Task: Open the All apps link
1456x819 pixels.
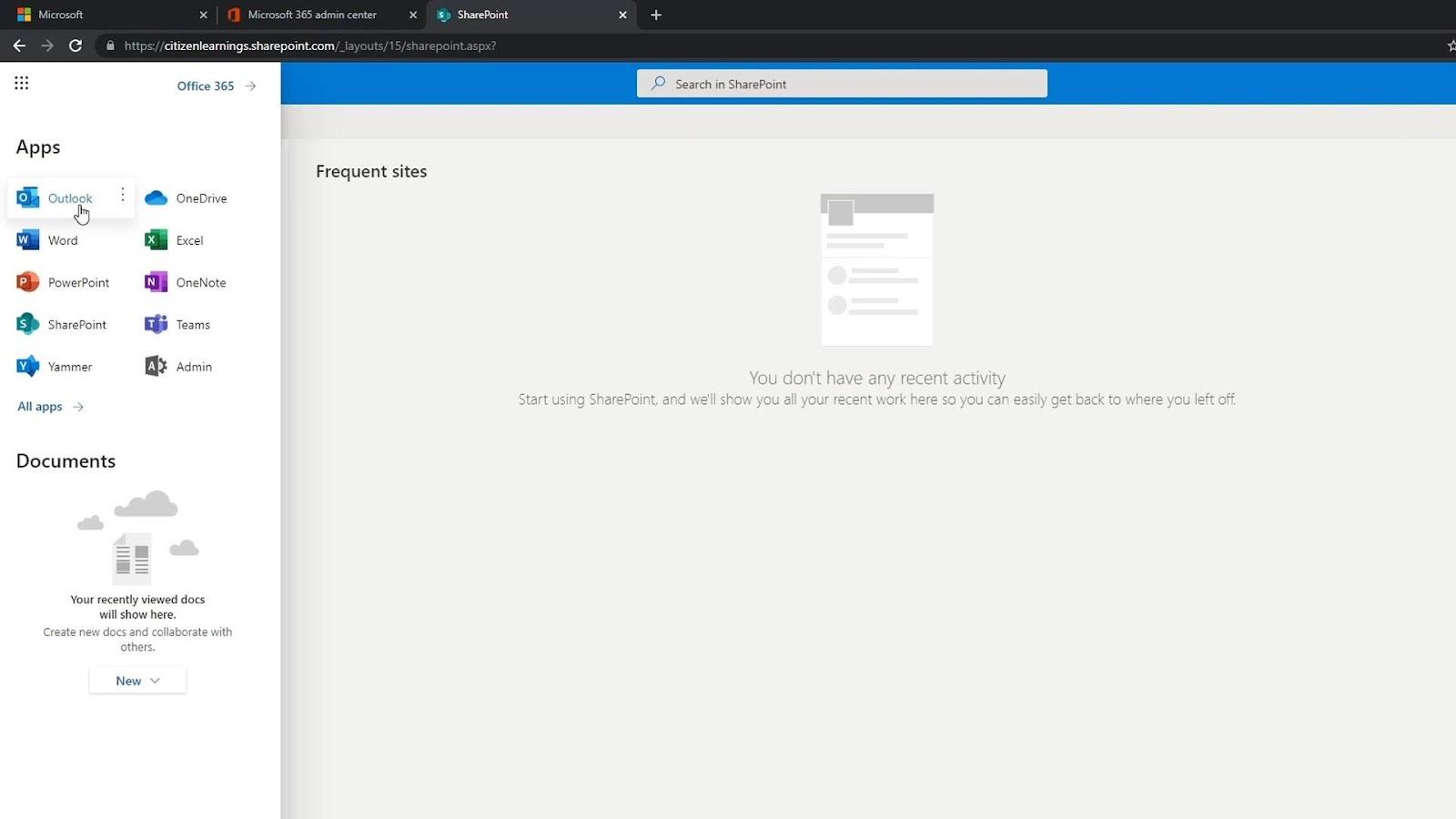Action: coord(40,407)
